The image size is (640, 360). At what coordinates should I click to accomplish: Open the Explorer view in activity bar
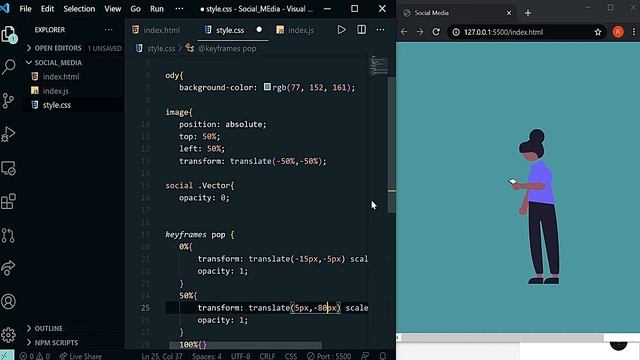9,34
